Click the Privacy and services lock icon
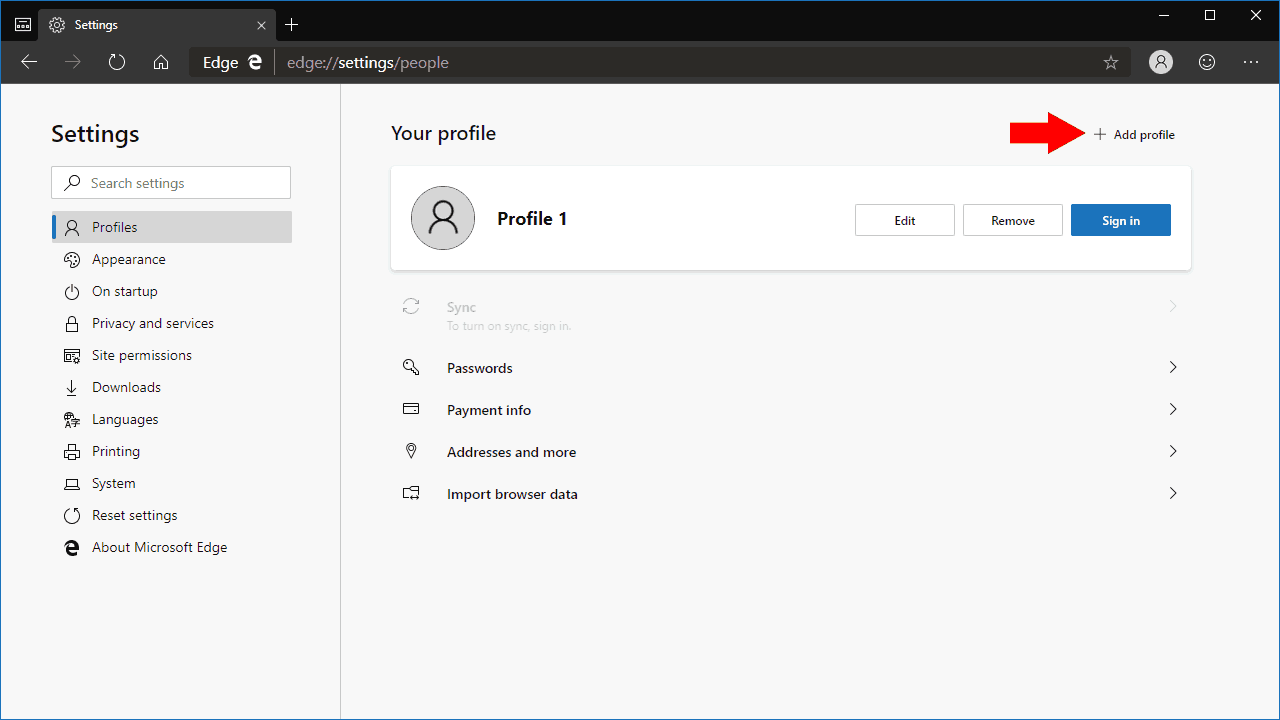The width and height of the screenshot is (1280, 720). pos(72,323)
